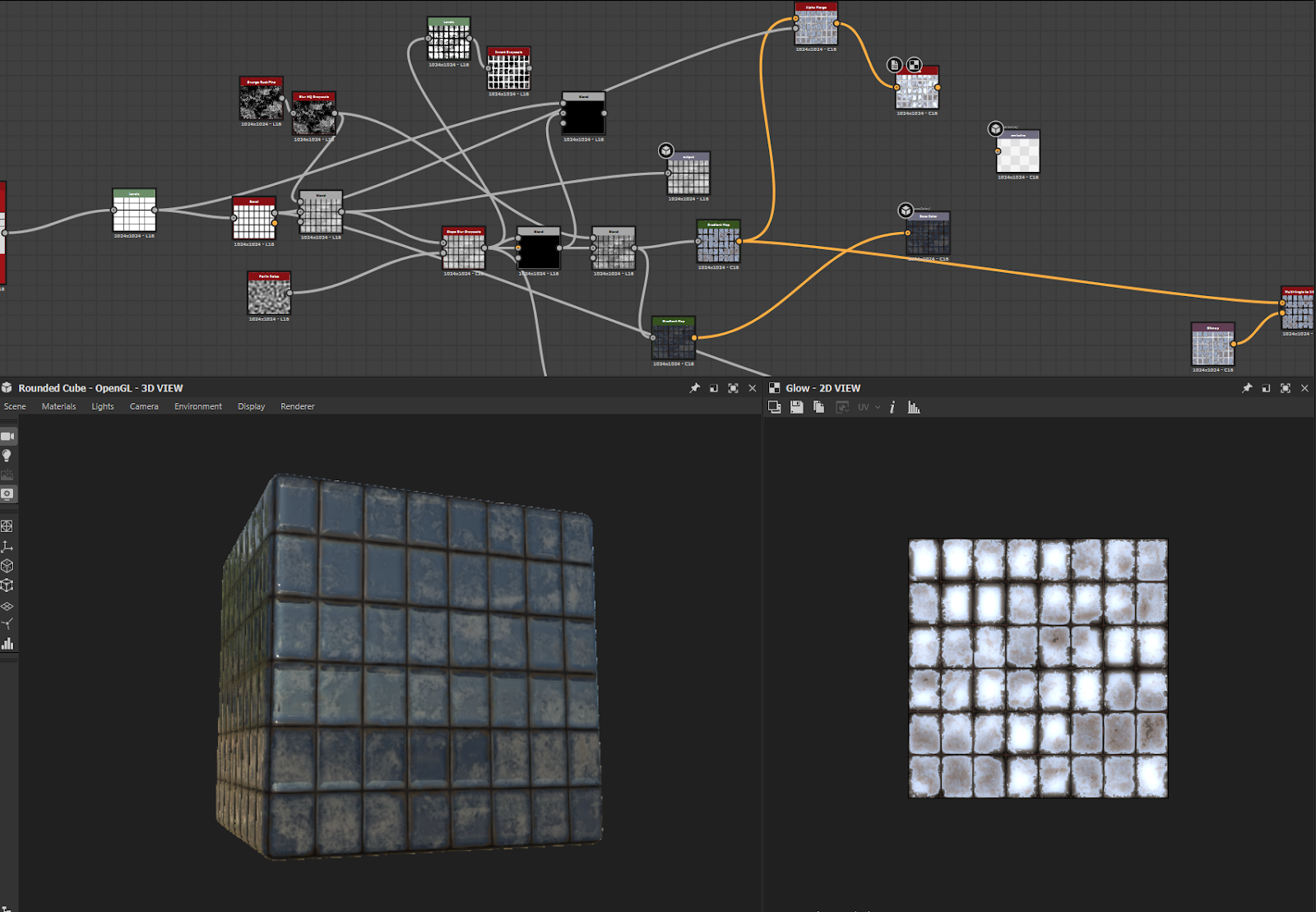Select the emissive checkerboard output node

pyautogui.click(x=1018, y=152)
